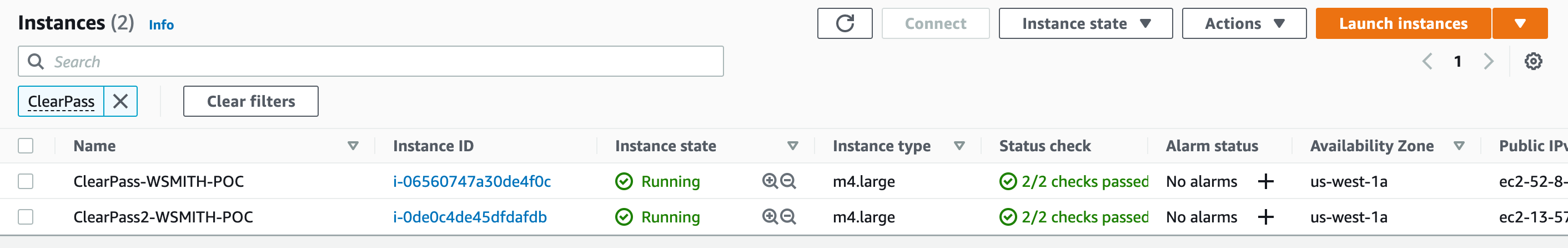This screenshot has width=1568, height=248.
Task: Zoom in filter on ClearPass-WSMITH-POC Running state
Action: [770, 181]
